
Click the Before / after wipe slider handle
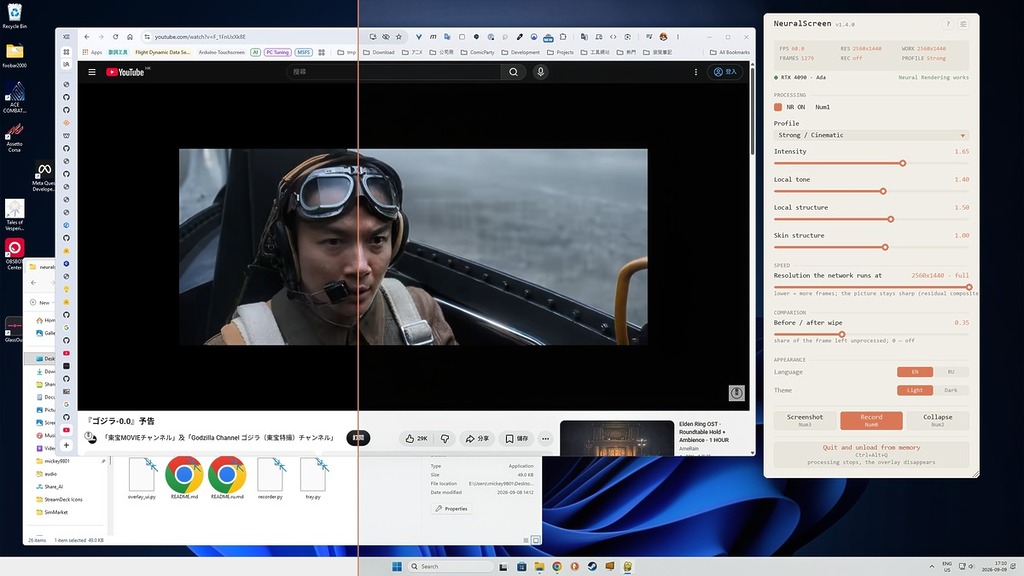tap(842, 334)
